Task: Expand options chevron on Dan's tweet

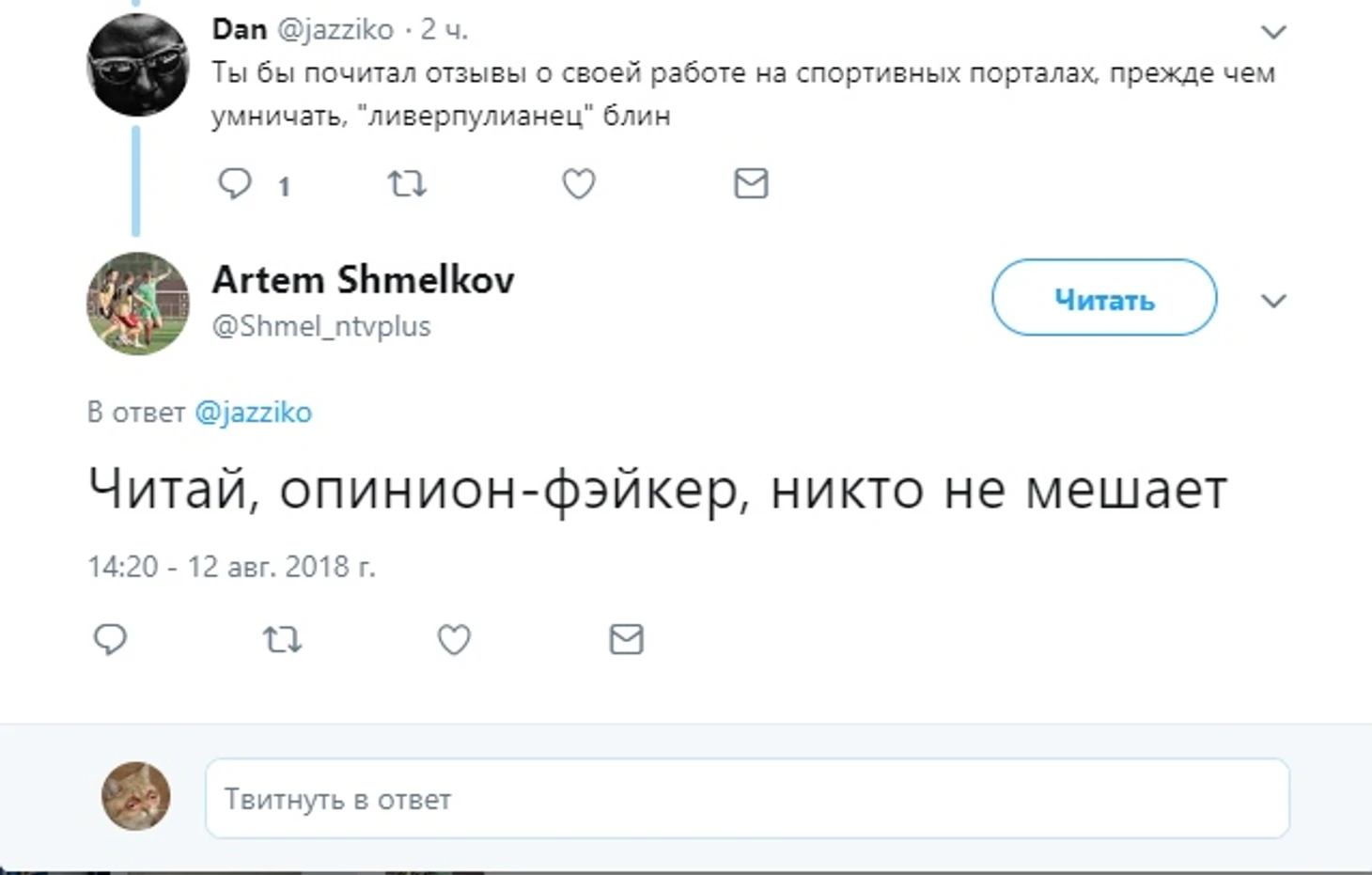Action: click(x=1273, y=32)
